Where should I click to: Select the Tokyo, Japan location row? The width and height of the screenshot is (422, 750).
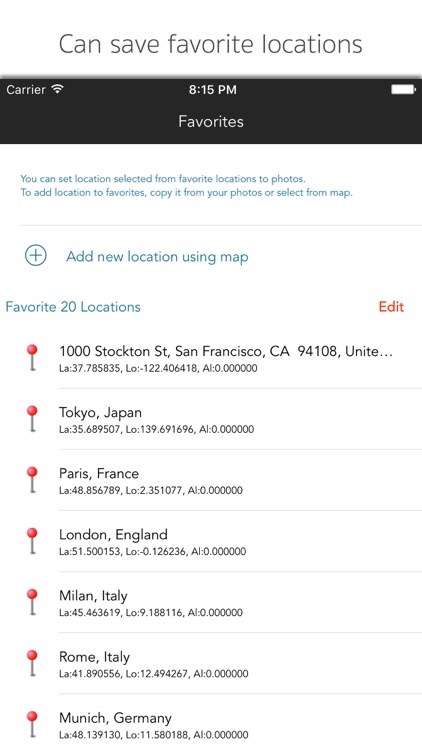[x=211, y=419]
